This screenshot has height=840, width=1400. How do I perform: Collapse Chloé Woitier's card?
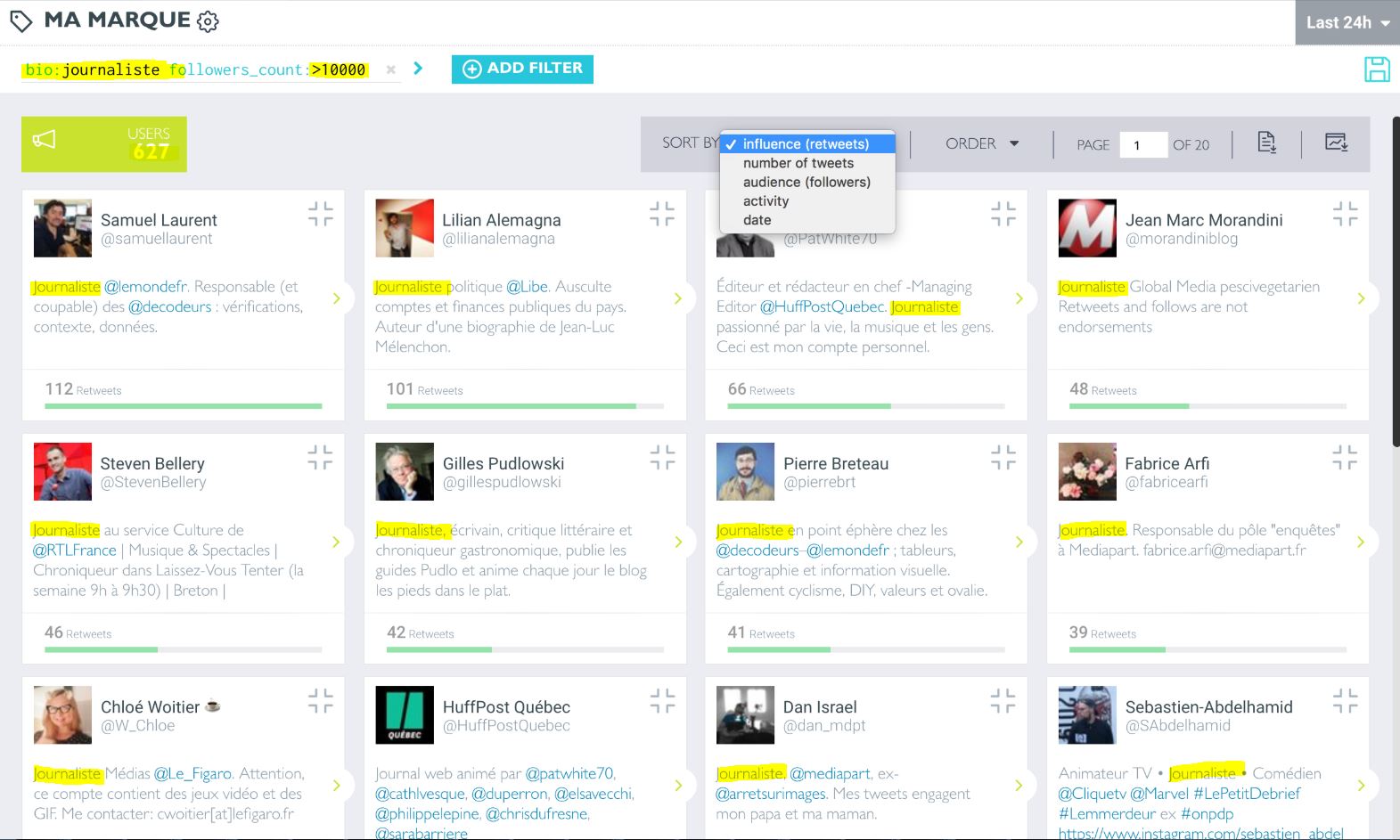[x=321, y=701]
